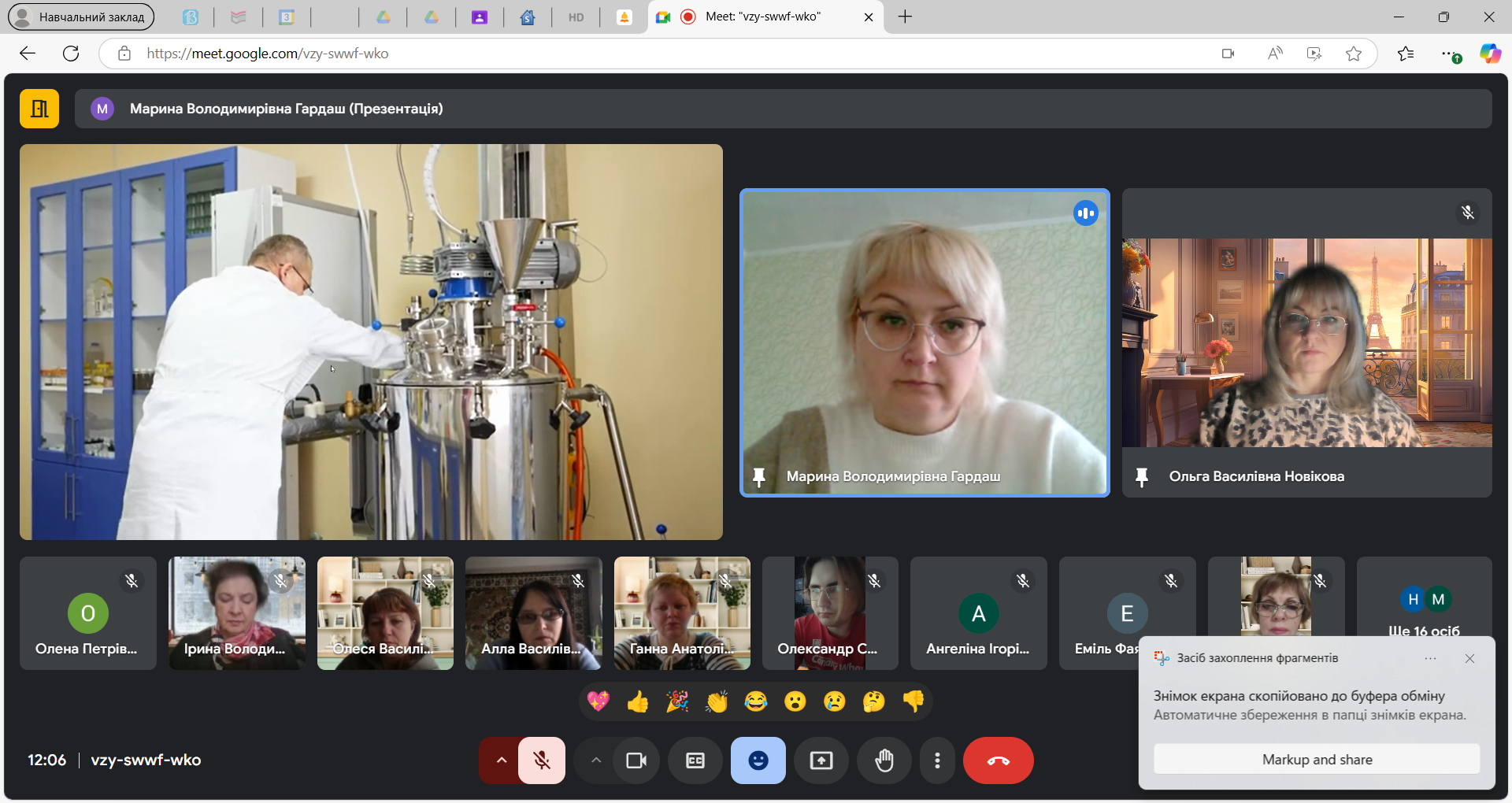The width and height of the screenshot is (1512, 803).
Task: Open notification options ellipsis
Action: [1430, 658]
